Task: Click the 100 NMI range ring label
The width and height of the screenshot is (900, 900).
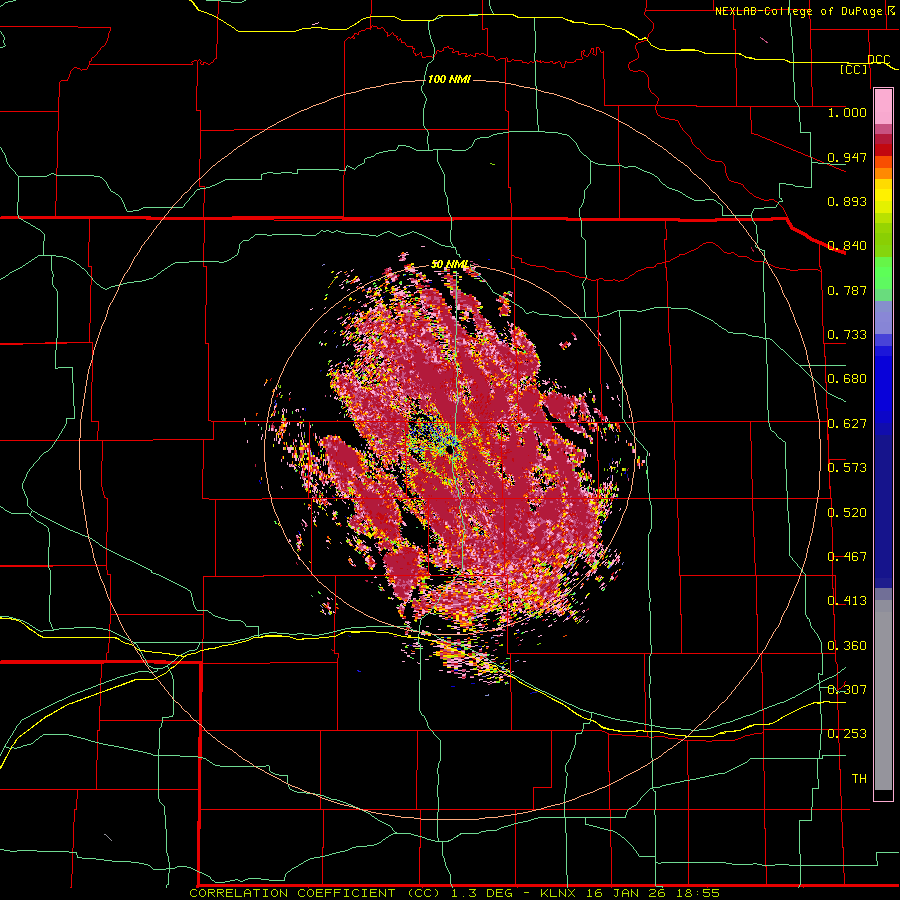Action: coord(449,79)
